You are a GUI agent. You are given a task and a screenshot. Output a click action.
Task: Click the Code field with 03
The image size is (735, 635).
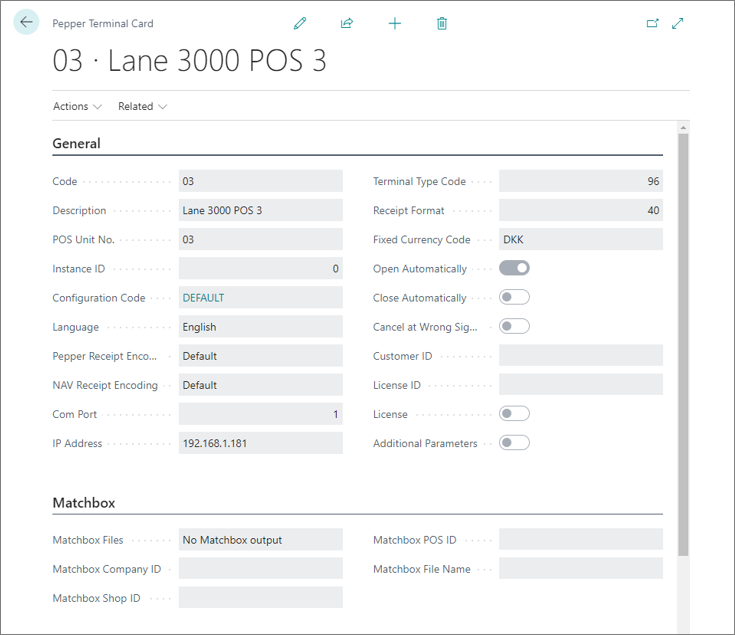point(261,181)
